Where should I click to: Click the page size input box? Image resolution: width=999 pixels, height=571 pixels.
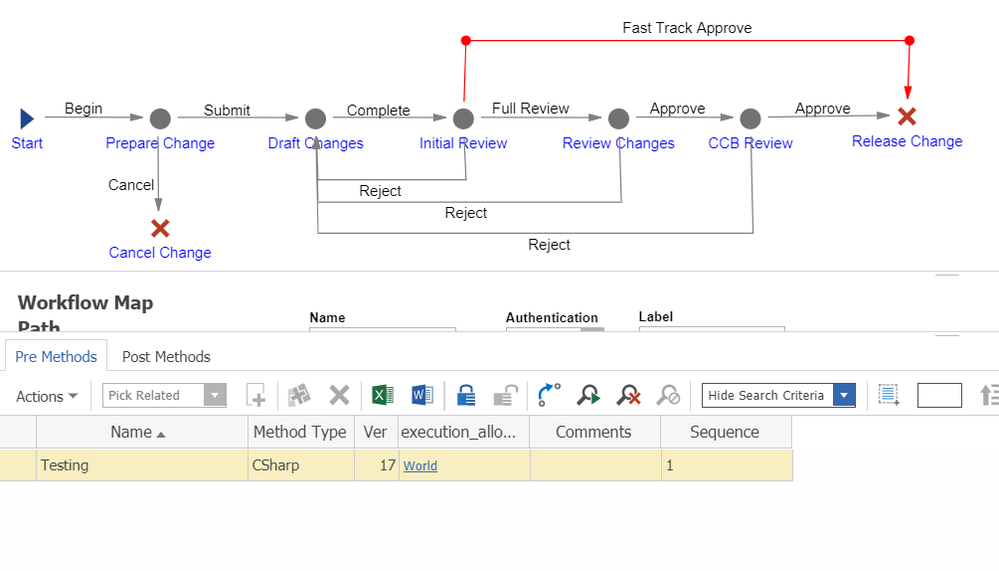(x=939, y=395)
